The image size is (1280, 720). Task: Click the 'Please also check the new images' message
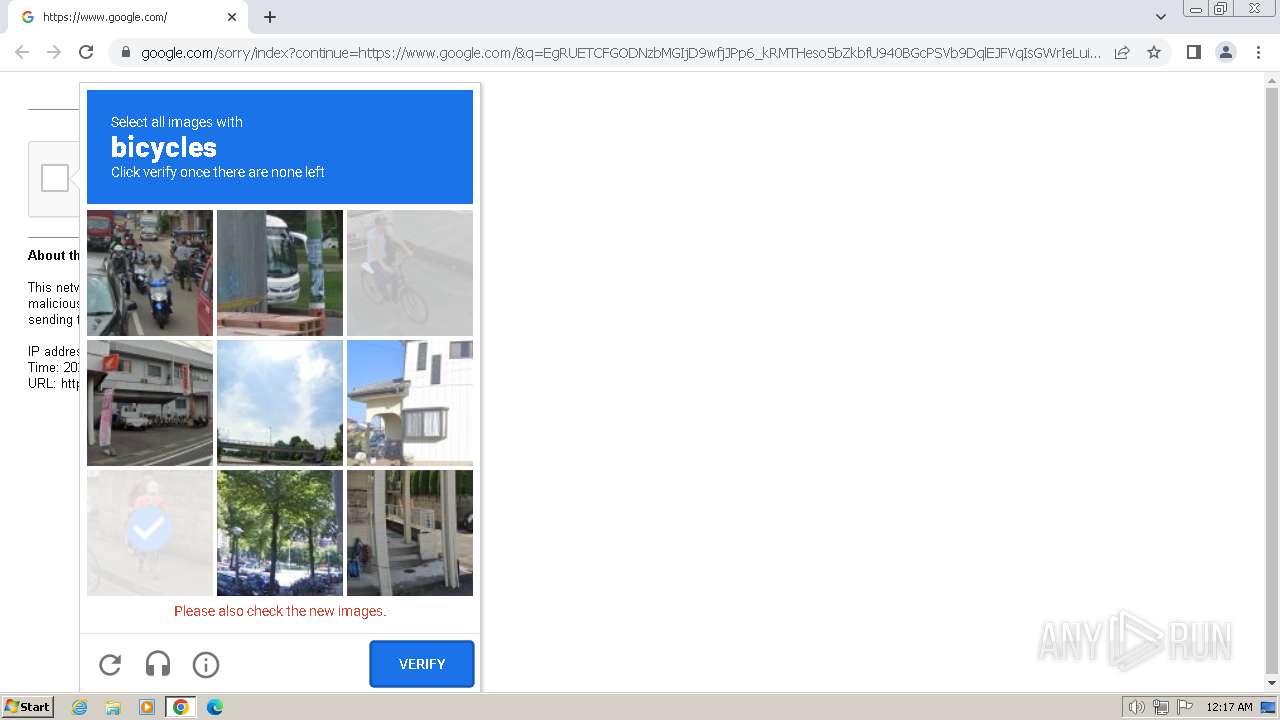[x=280, y=611]
